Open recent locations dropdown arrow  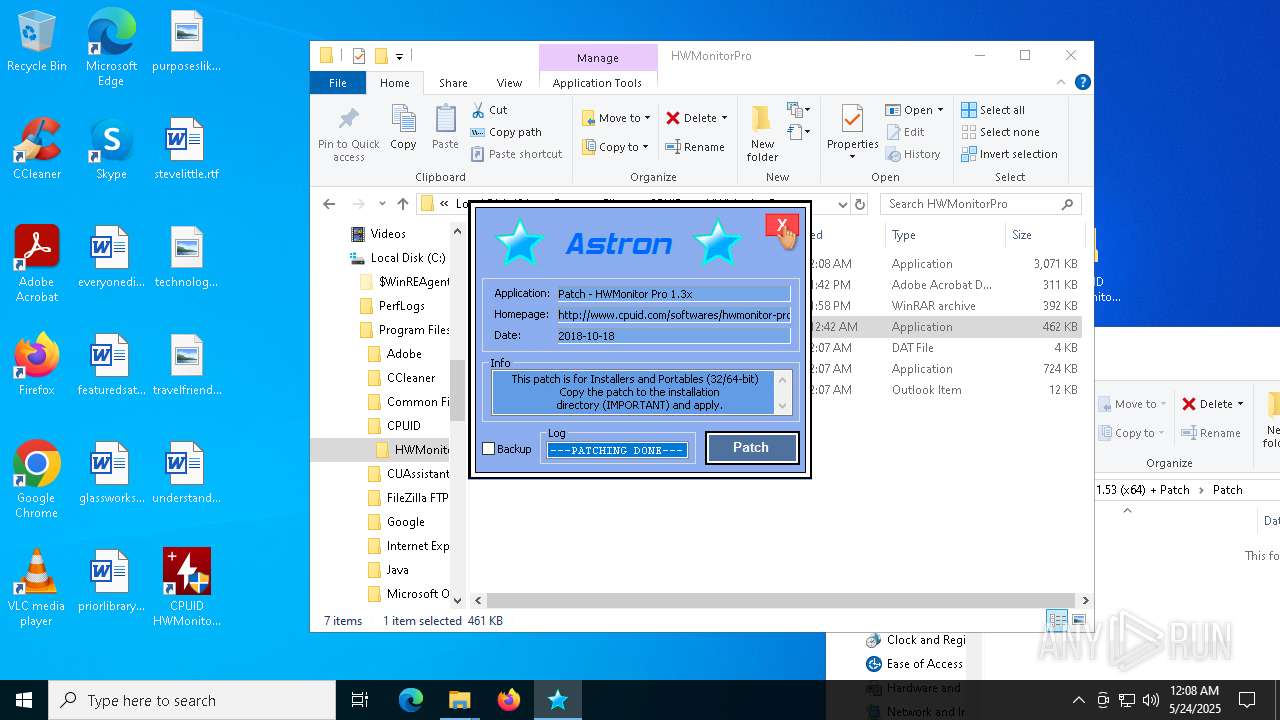(x=381, y=204)
